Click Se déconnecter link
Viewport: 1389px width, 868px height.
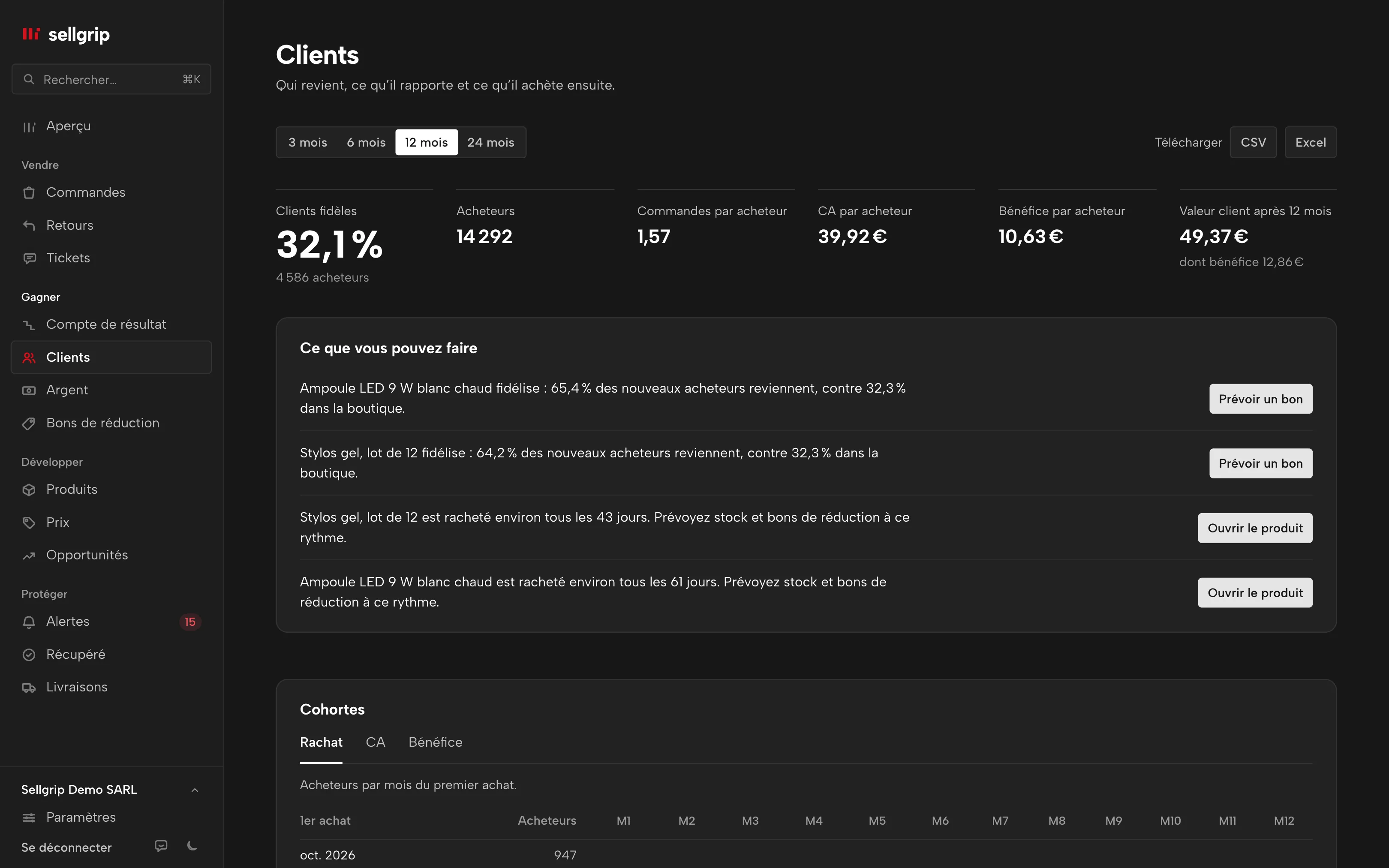point(66,847)
